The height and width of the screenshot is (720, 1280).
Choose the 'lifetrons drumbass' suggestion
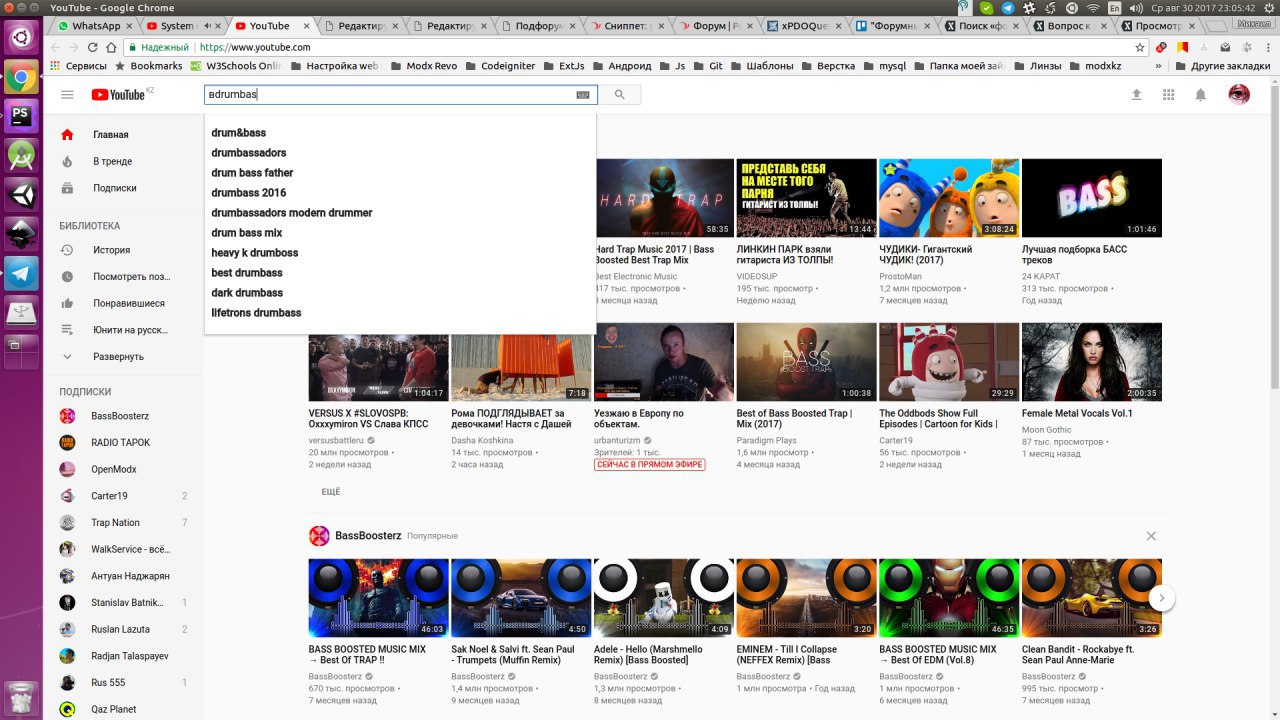click(x=400, y=313)
